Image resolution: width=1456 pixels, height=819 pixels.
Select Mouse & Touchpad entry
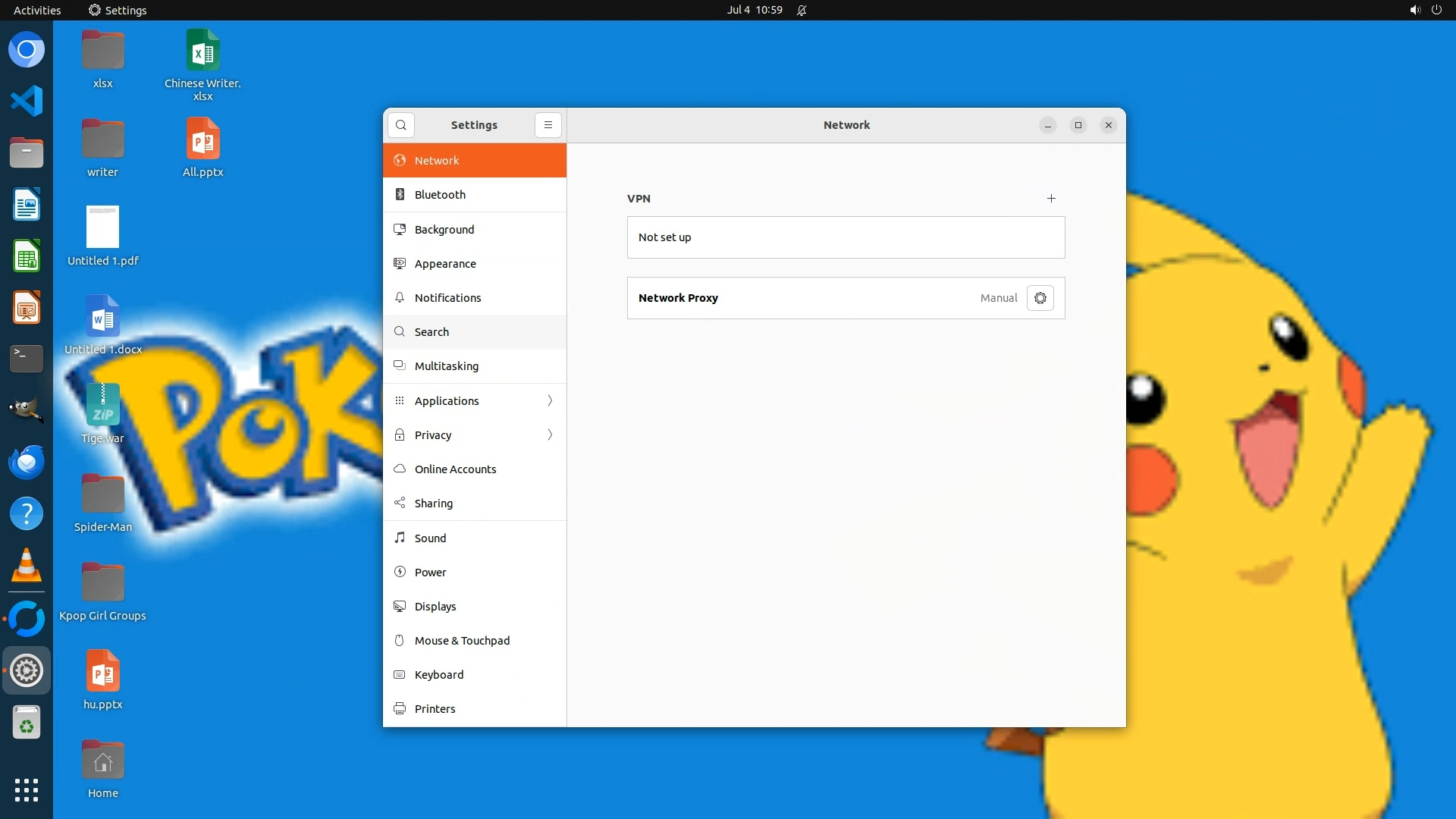tap(462, 641)
